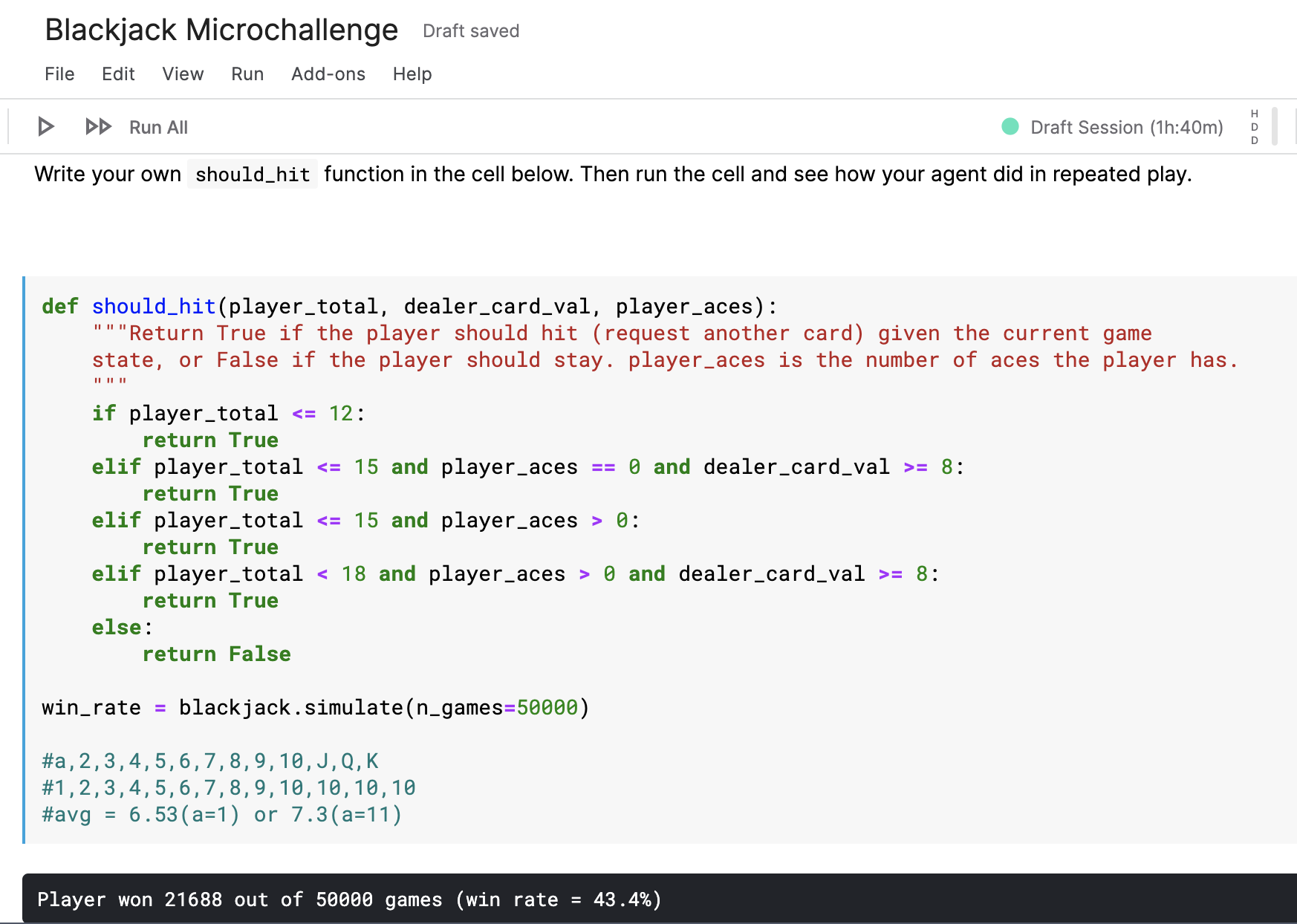Viewport: 1297px width, 924px height.
Task: Open the Add-ons menu
Action: point(328,74)
